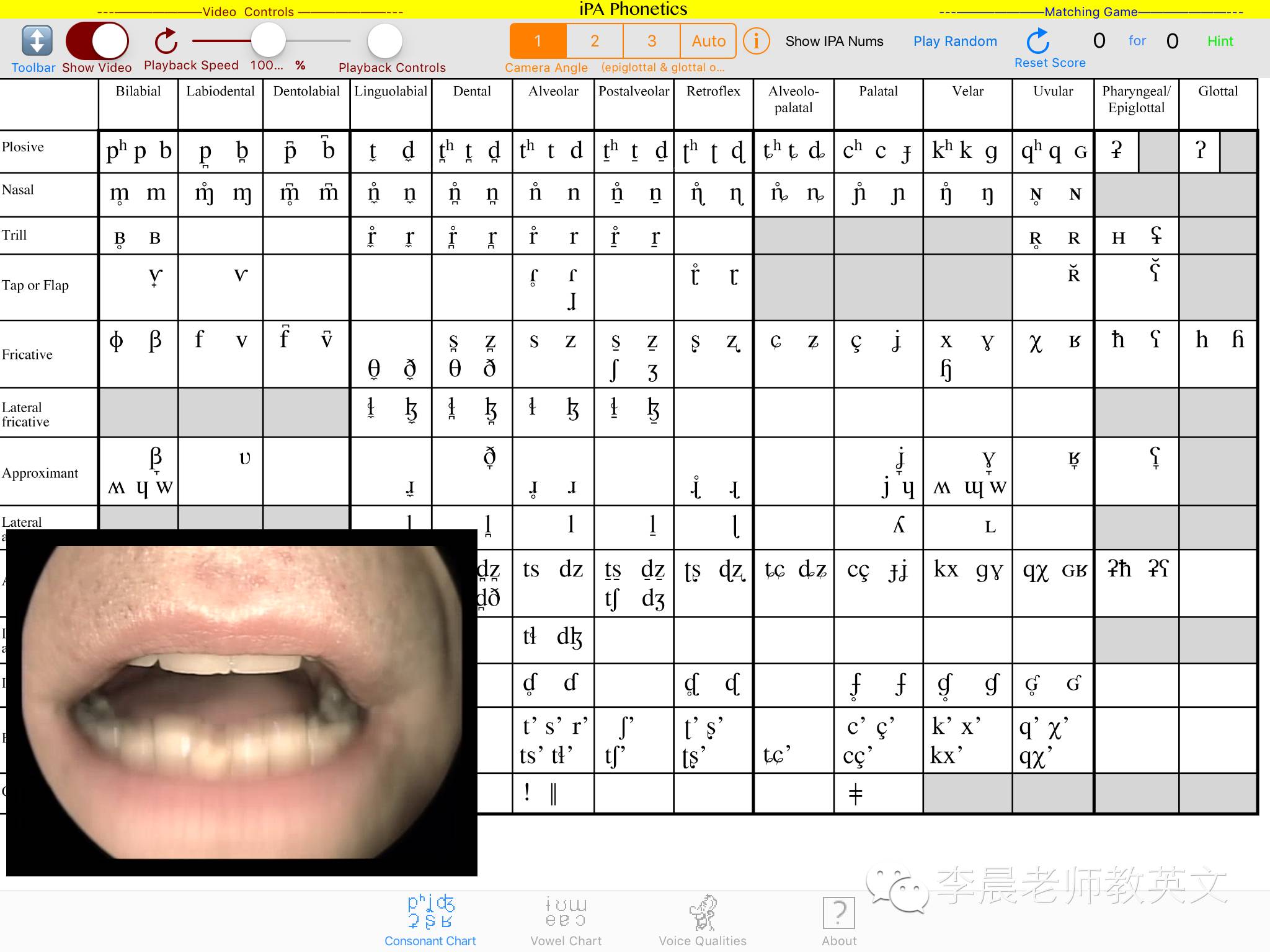Select alveolar fricative s symbol

[x=534, y=341]
